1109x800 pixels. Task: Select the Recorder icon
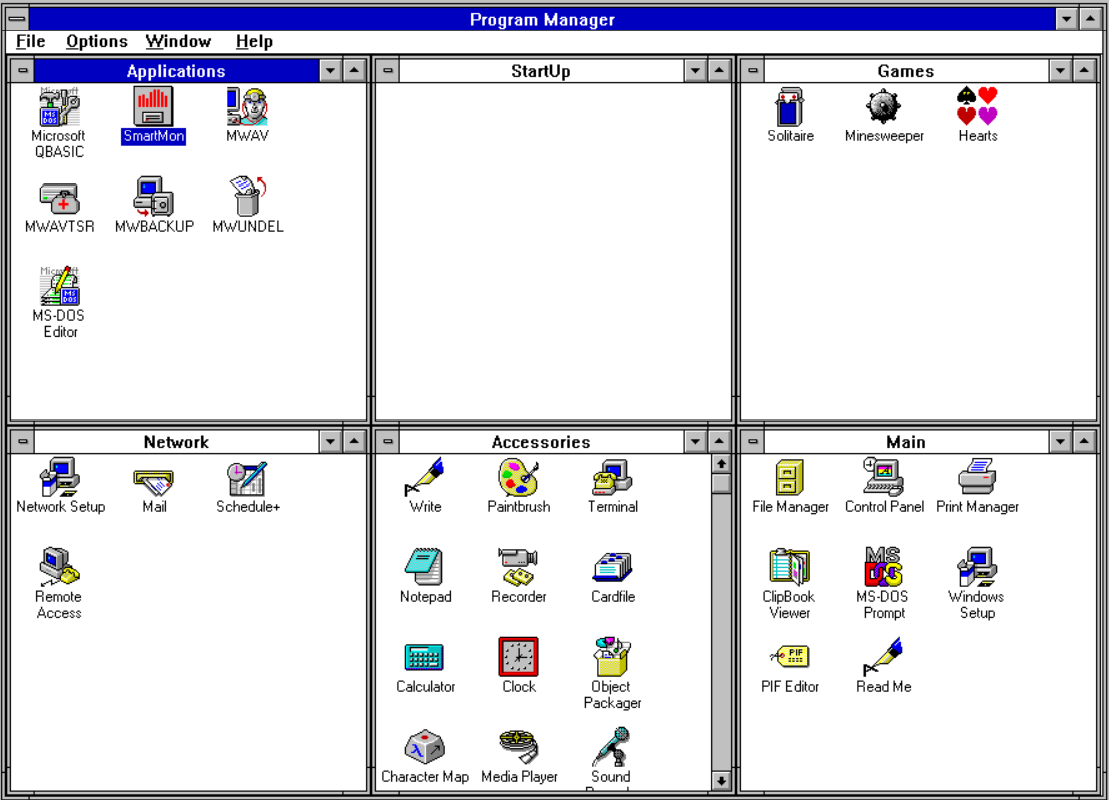point(518,567)
